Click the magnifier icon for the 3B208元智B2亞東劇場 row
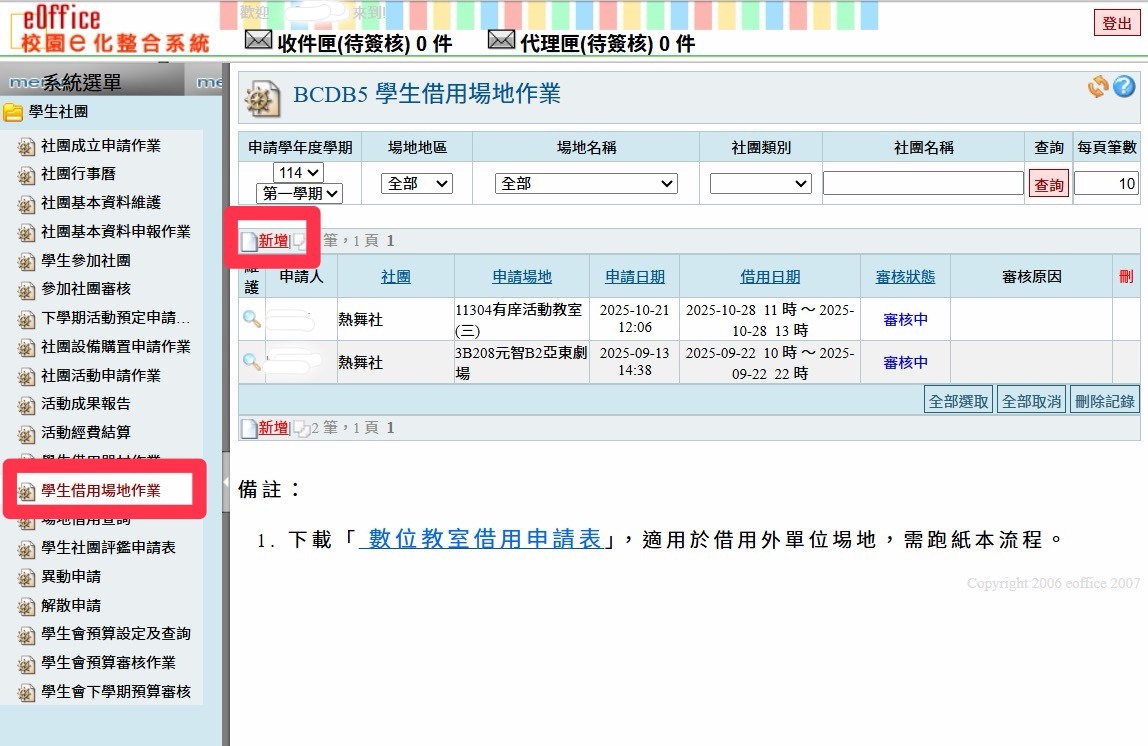The width and height of the screenshot is (1148, 746). click(252, 362)
